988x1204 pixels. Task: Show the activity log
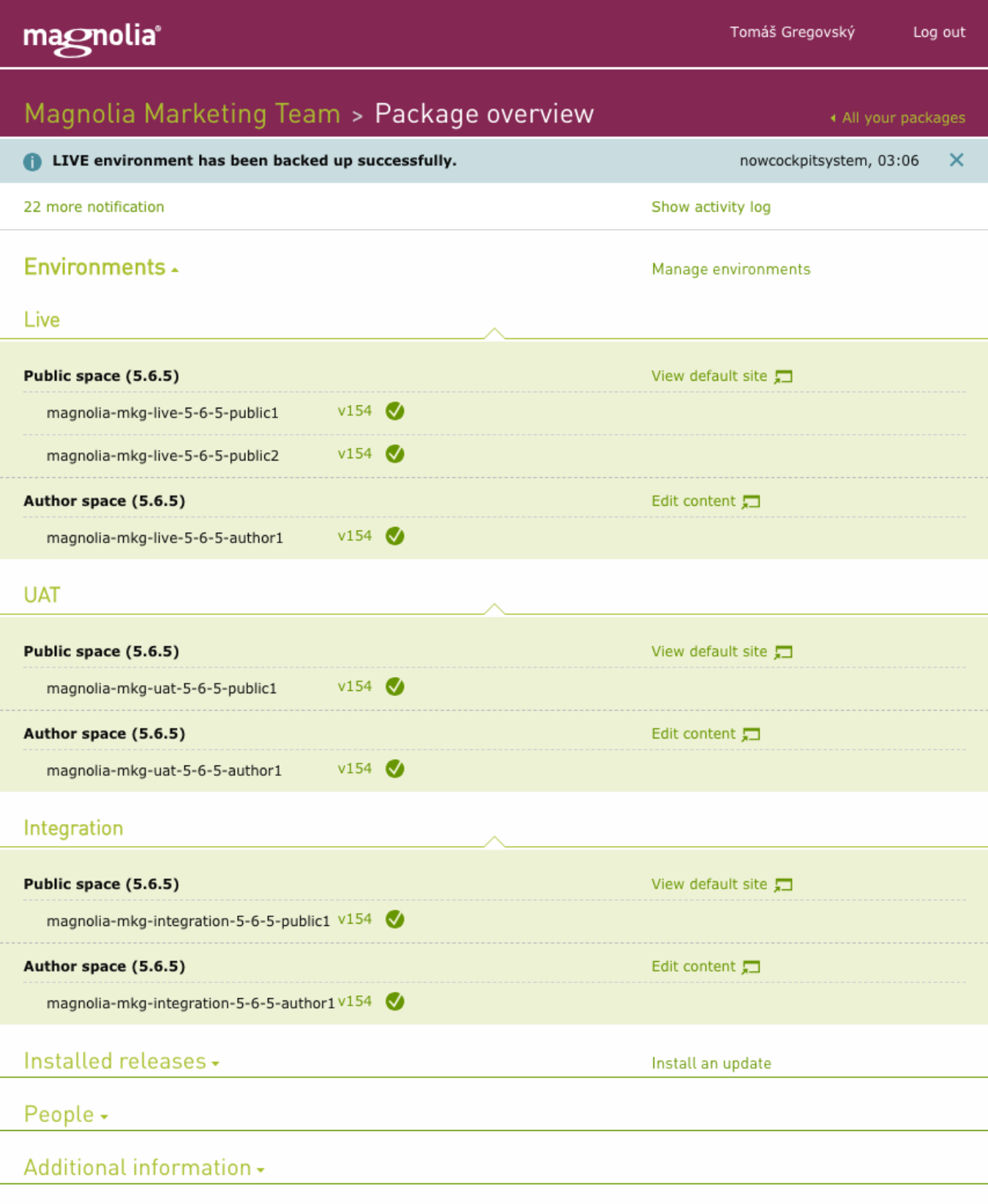pos(711,207)
